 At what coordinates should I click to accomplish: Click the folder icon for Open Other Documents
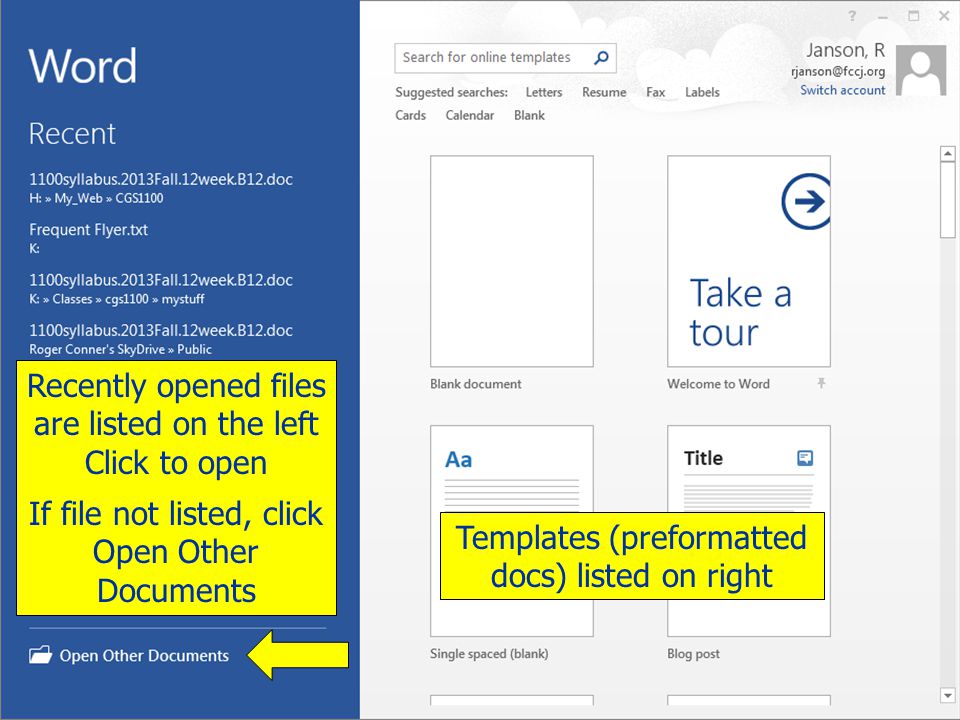click(40, 655)
